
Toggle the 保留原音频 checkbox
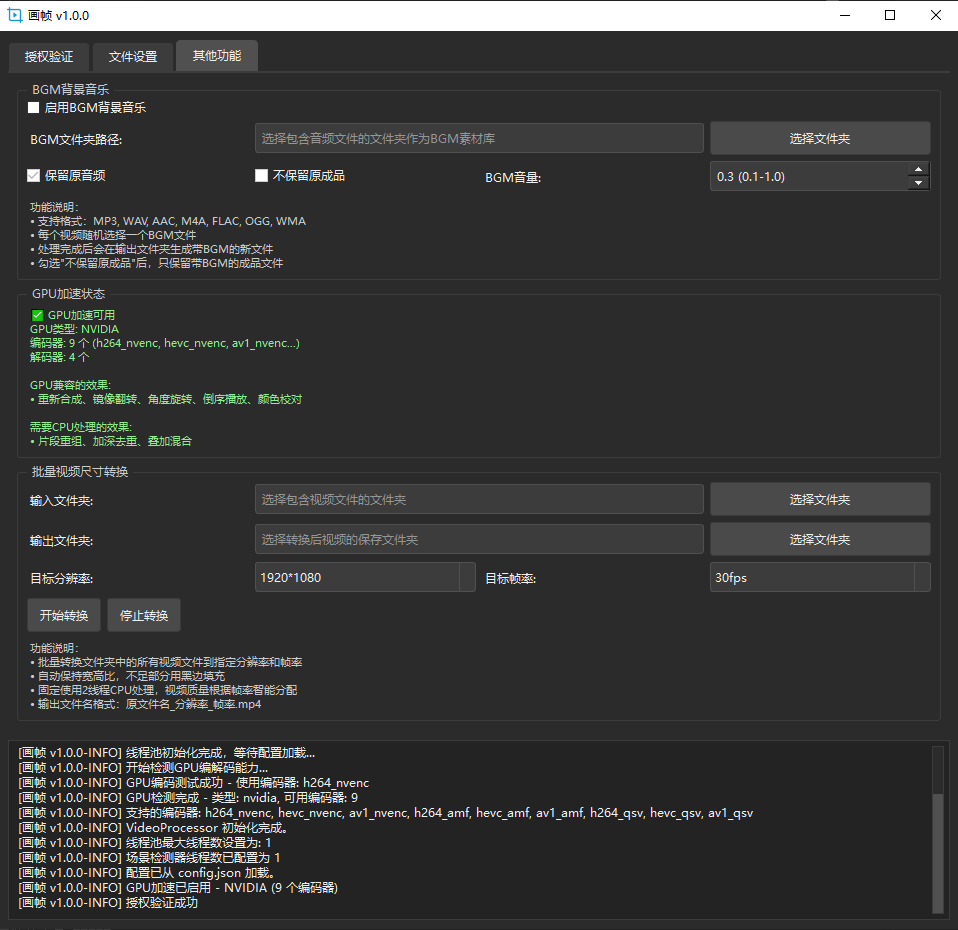tap(34, 176)
